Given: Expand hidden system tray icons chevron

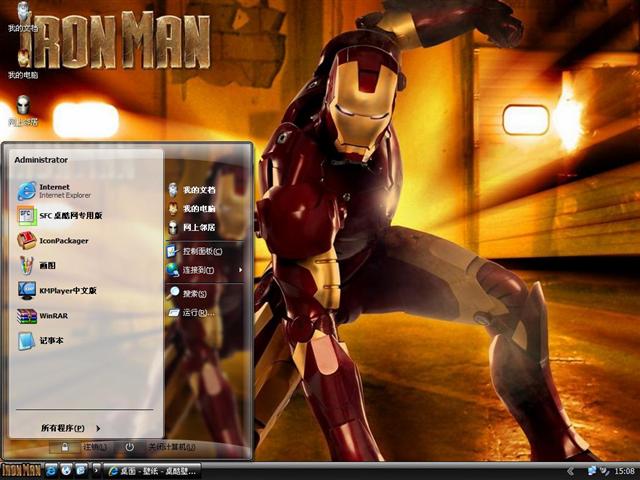Looking at the screenshot, I should [x=570, y=471].
